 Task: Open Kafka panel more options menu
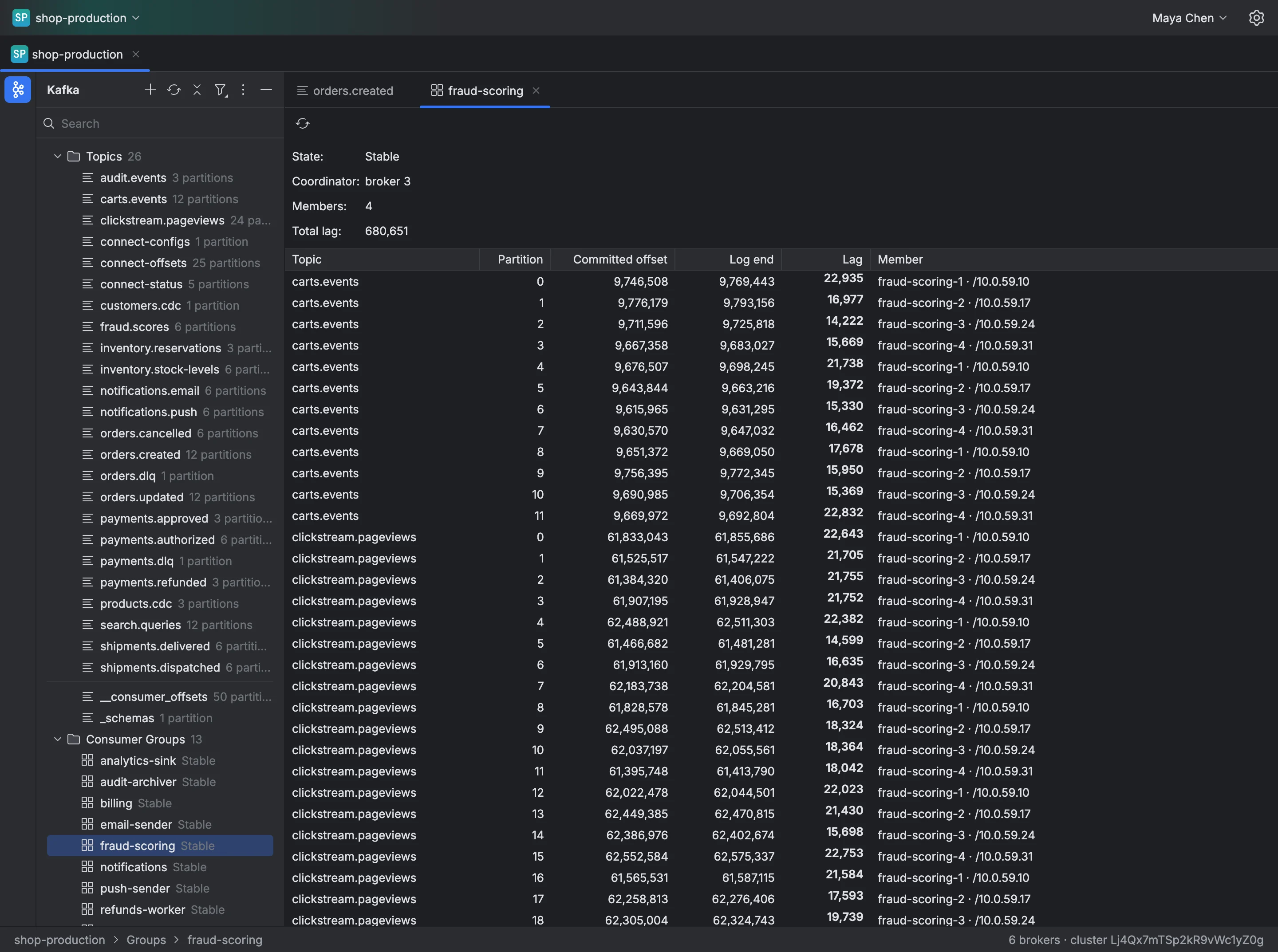243,89
